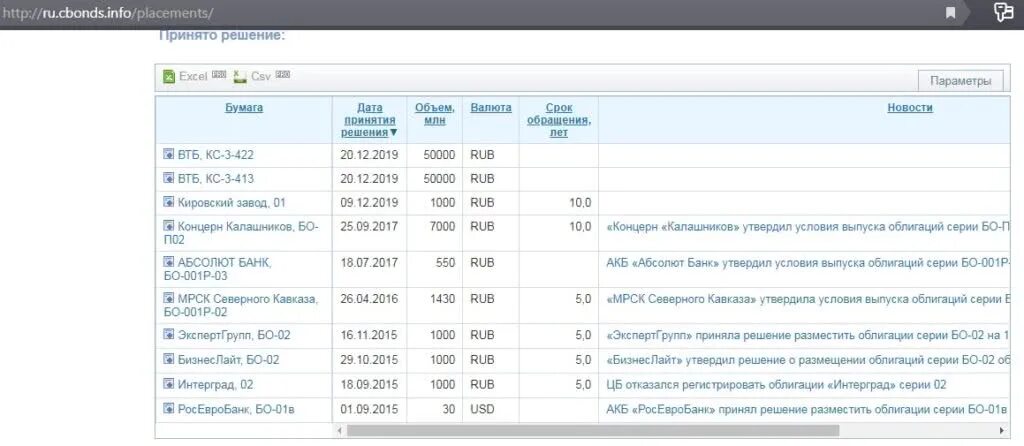Open ВТБ, КС-3-413 bond link
This screenshot has width=1024, height=446.
[216, 178]
